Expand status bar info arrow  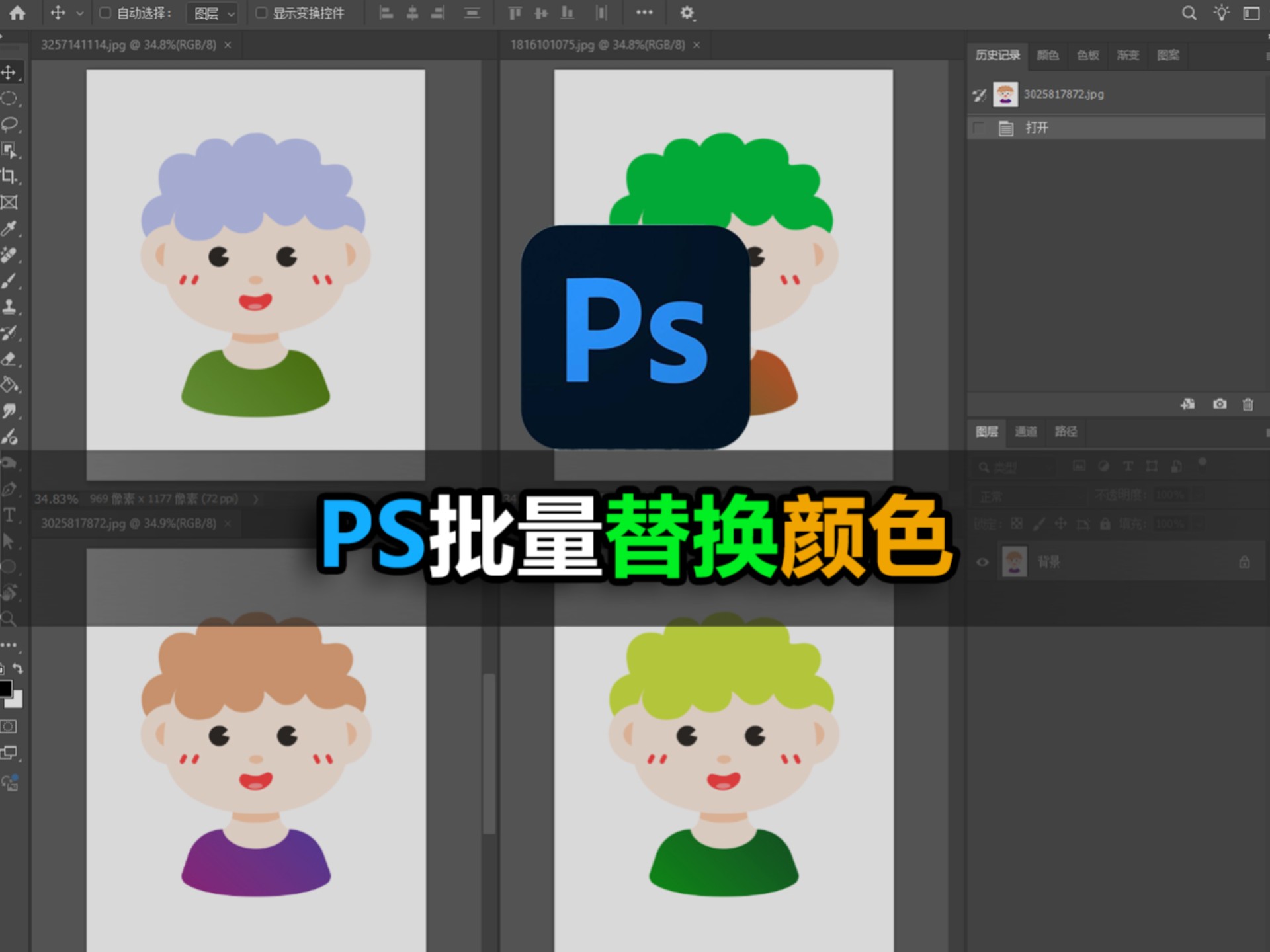coord(256,499)
